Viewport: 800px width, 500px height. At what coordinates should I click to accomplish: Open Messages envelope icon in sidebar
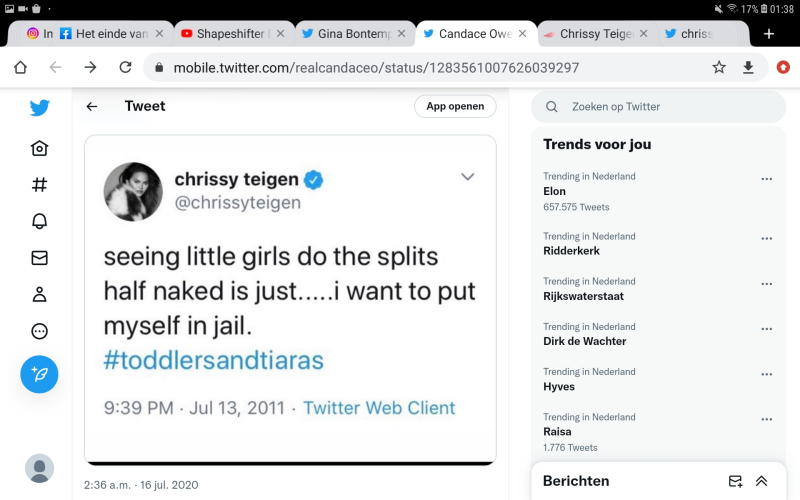pos(39,258)
